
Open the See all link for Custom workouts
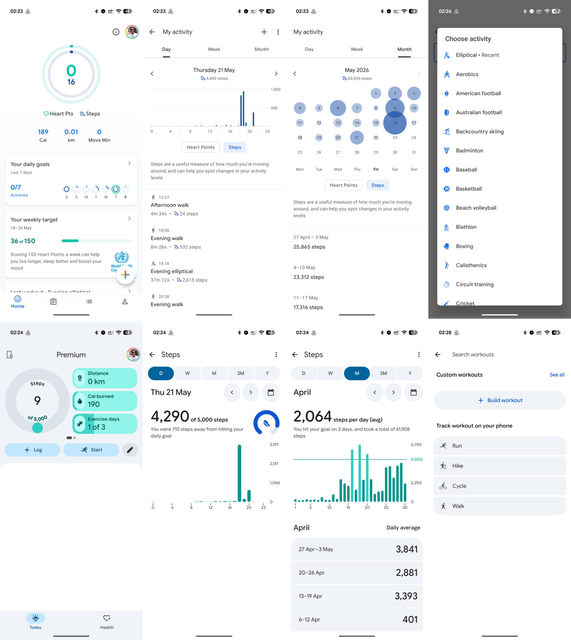click(x=557, y=375)
